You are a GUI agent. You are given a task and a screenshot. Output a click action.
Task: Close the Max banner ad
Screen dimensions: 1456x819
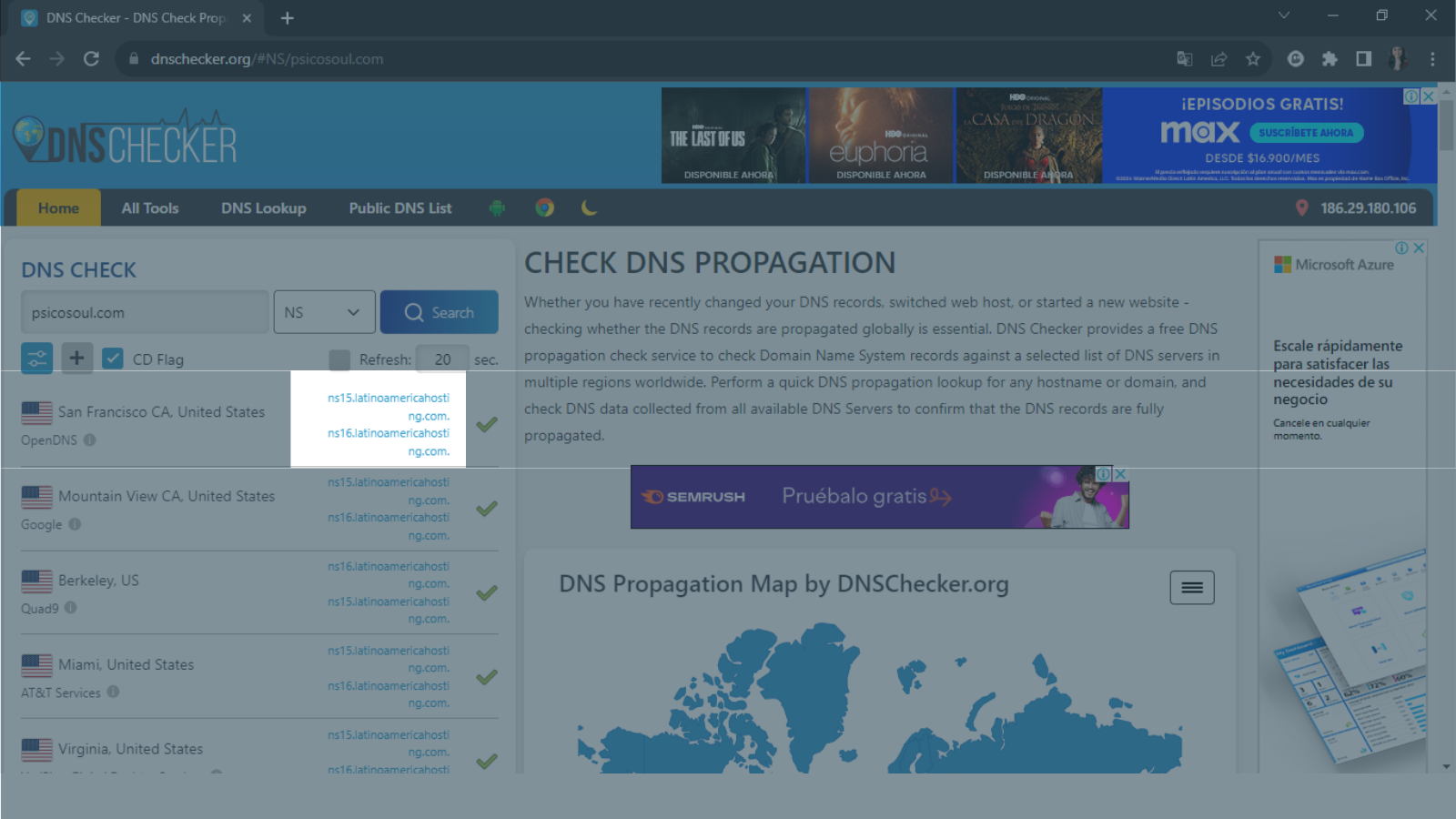coord(1429,96)
